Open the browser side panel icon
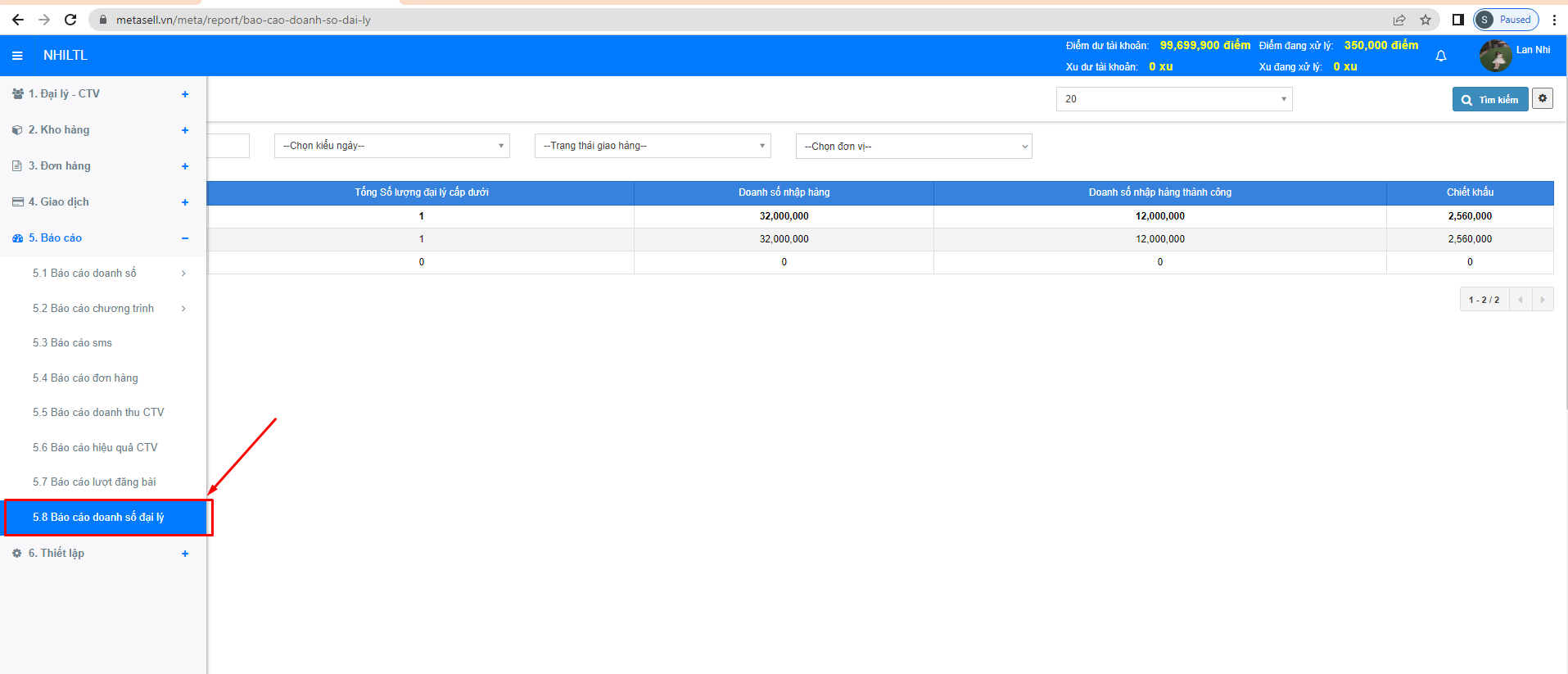The width and height of the screenshot is (1568, 674). pyautogui.click(x=1457, y=20)
